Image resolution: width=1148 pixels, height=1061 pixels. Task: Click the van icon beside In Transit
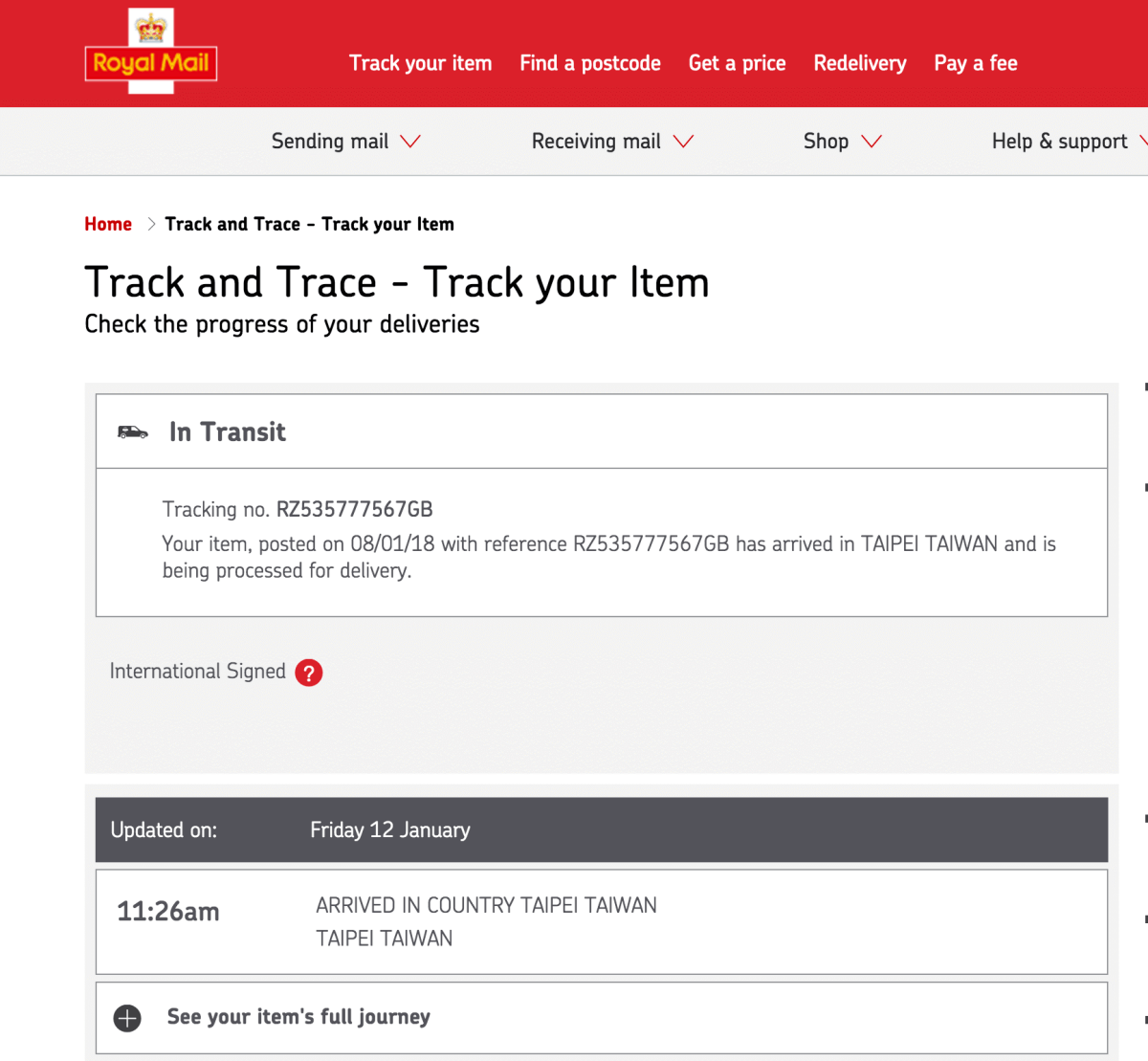(133, 432)
